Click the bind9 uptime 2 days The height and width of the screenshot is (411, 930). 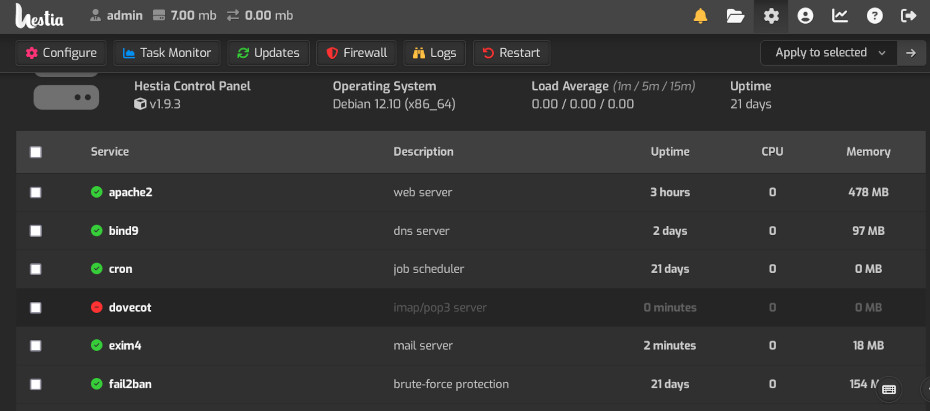[x=670, y=231]
